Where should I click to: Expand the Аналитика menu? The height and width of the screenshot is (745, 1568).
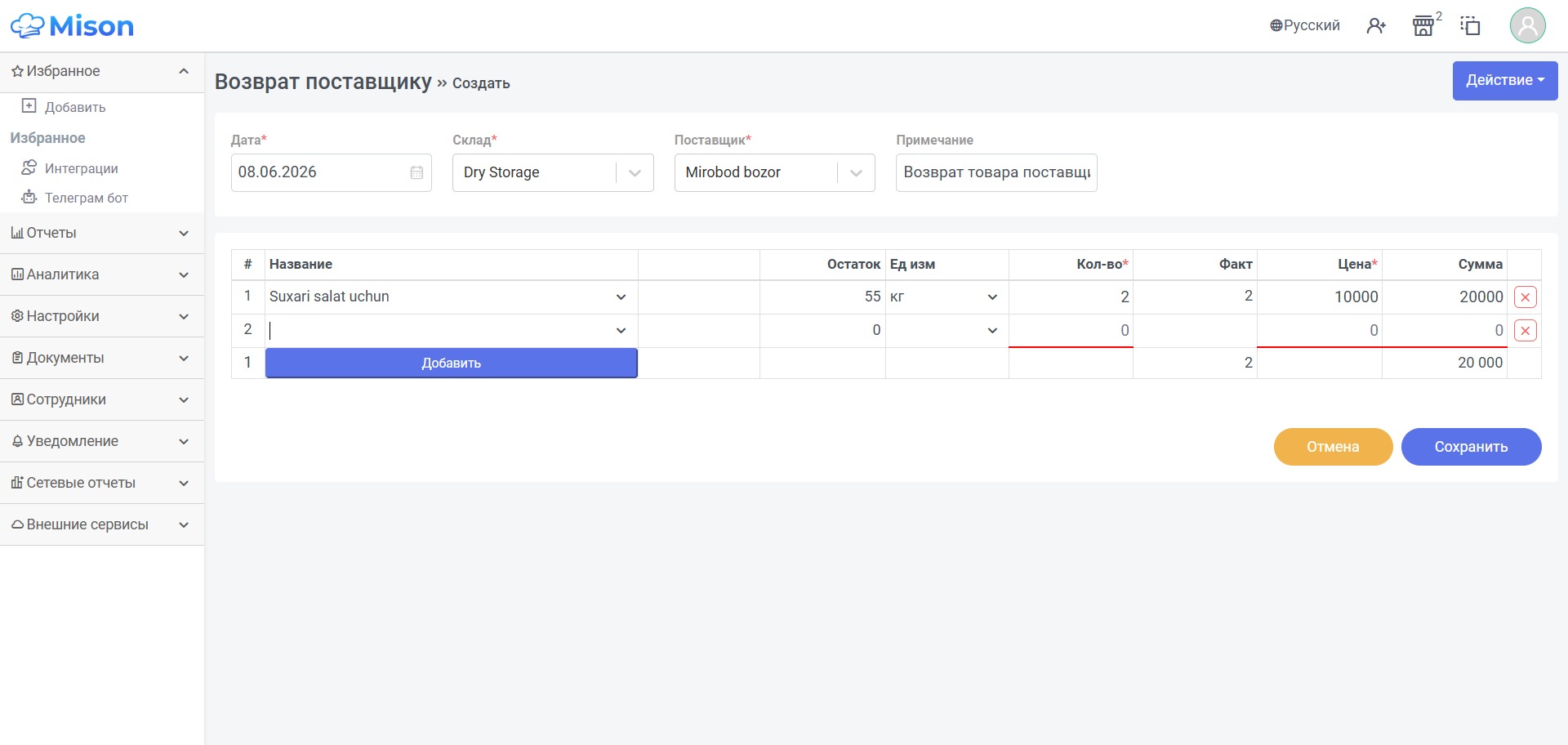(x=102, y=274)
